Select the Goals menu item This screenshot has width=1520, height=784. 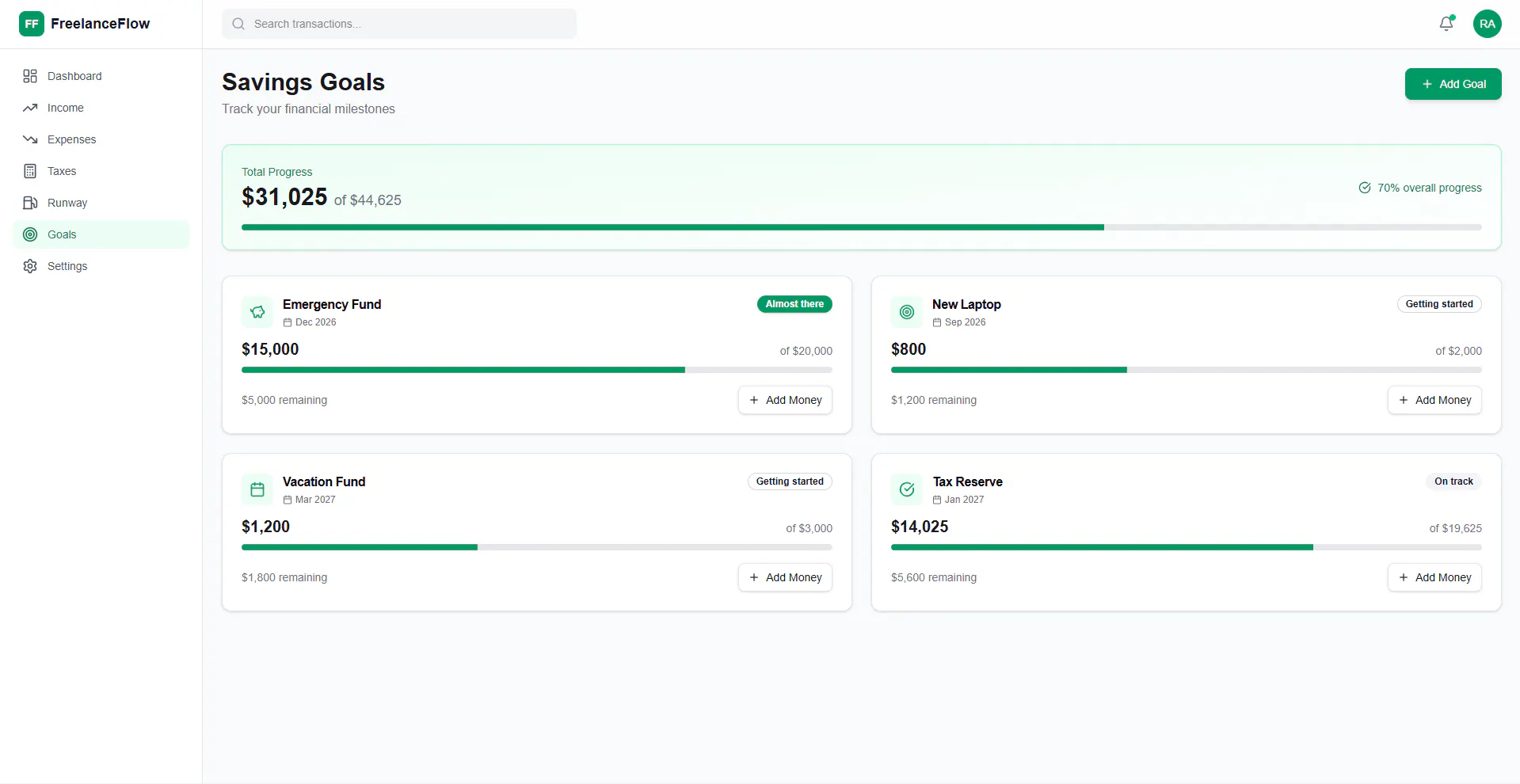101,234
